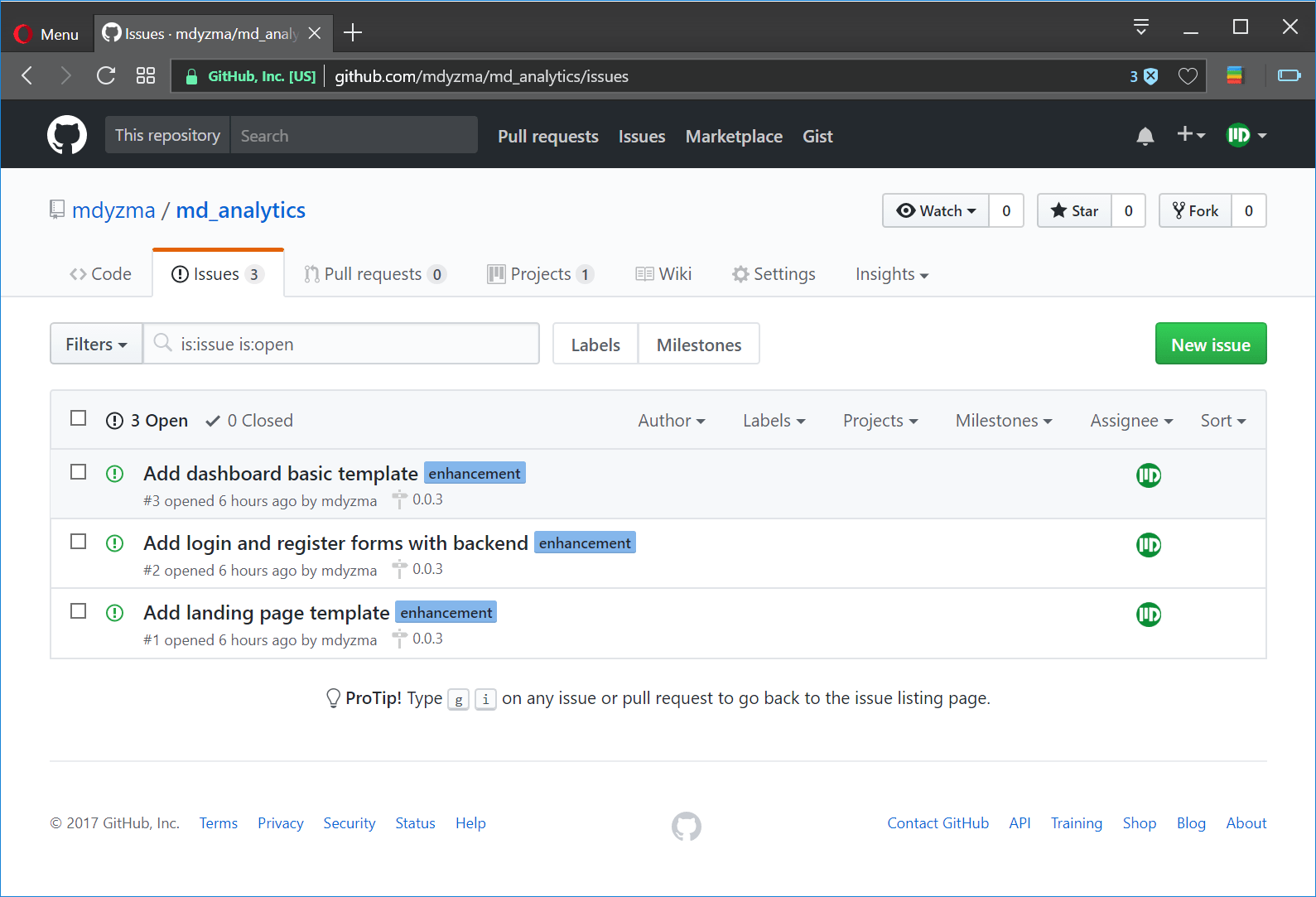Check the 'Add login and register forms' checkbox

(x=79, y=542)
